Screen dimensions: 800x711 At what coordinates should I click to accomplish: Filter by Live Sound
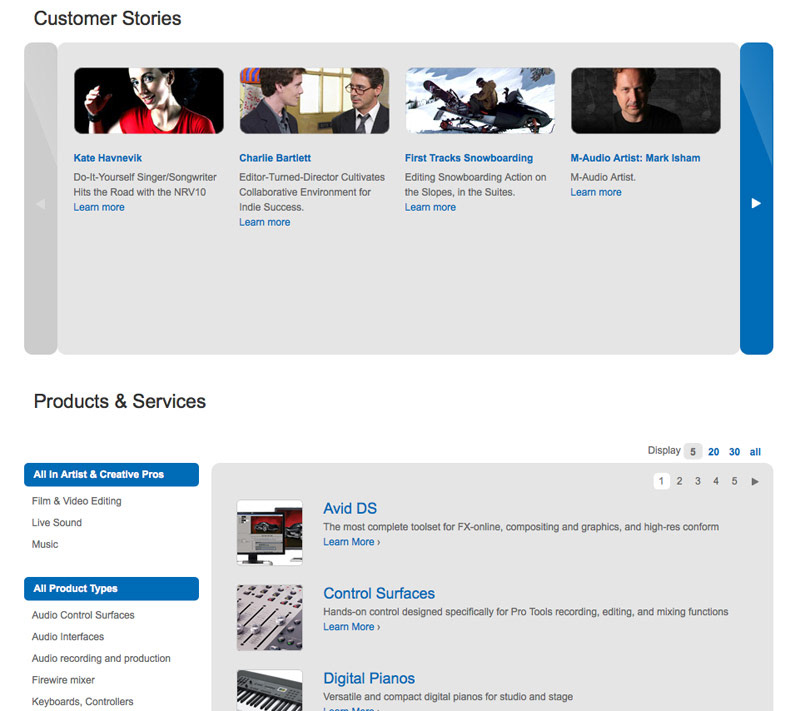pos(57,523)
